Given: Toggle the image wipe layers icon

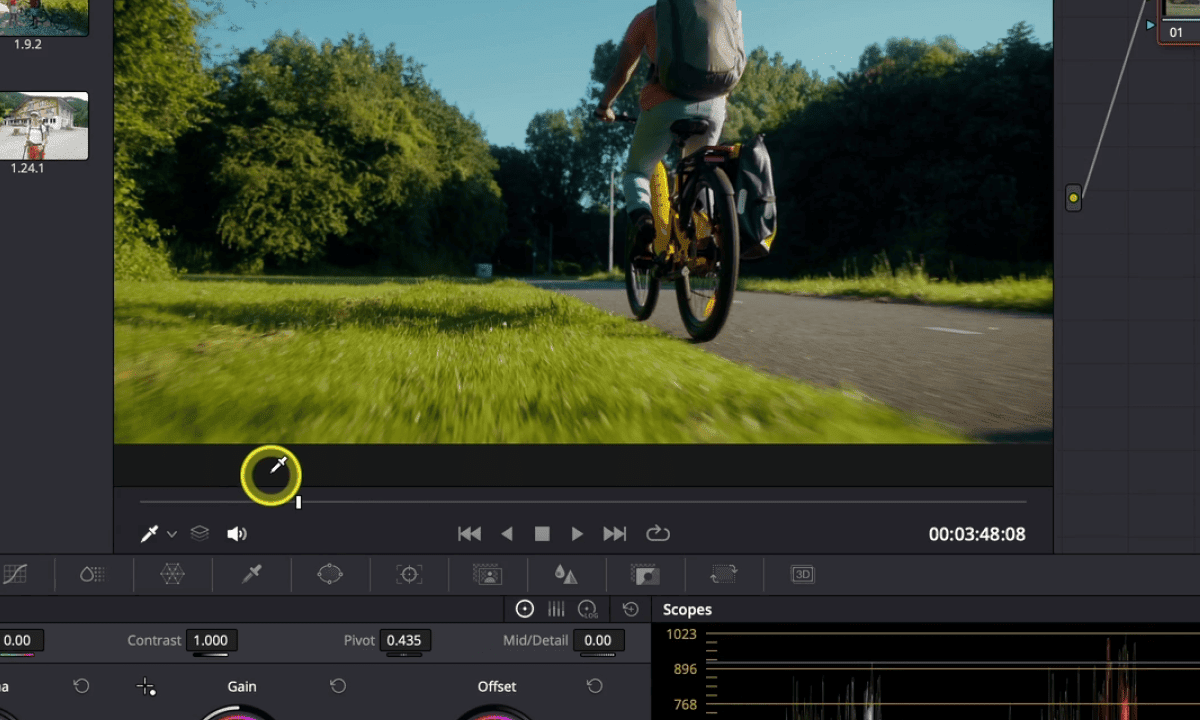Looking at the screenshot, I should click(x=199, y=533).
